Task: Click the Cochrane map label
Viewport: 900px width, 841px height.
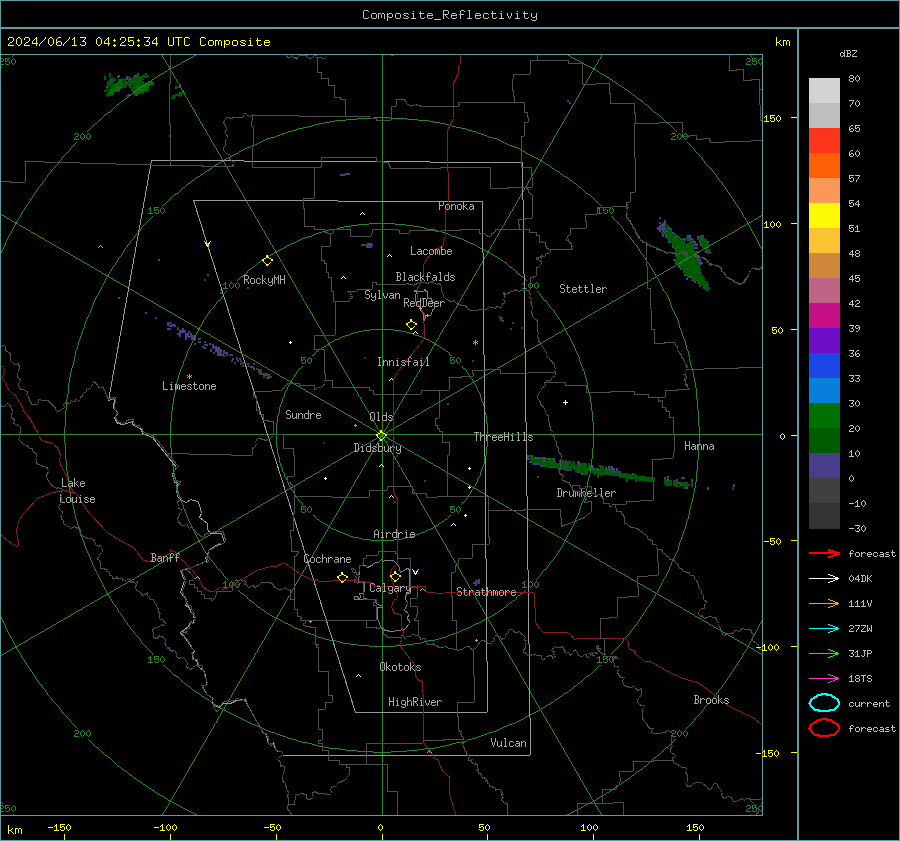Action: coord(327,559)
